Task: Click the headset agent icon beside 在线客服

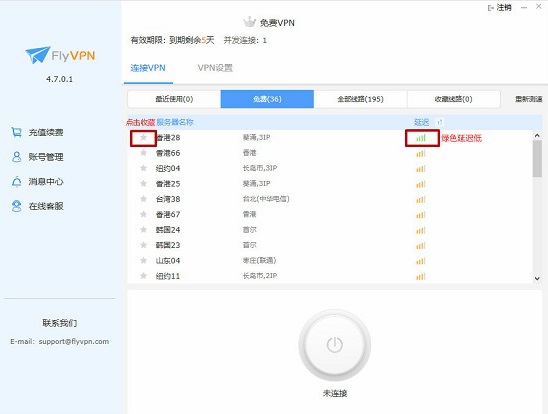Action: 16,206
